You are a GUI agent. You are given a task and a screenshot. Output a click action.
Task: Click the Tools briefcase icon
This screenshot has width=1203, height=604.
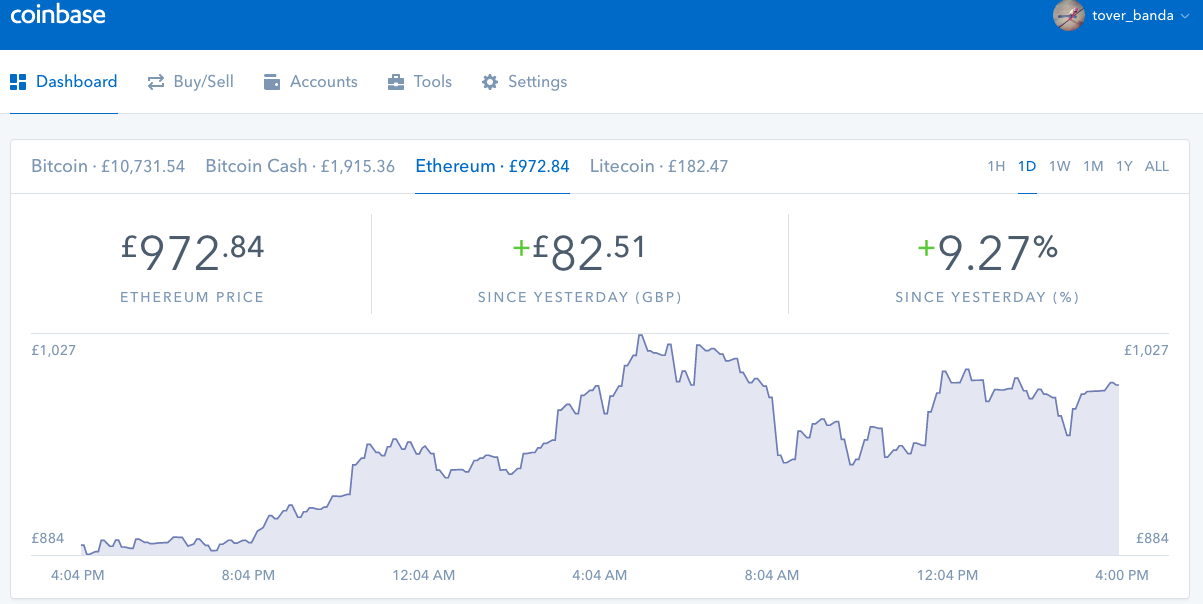[x=396, y=82]
